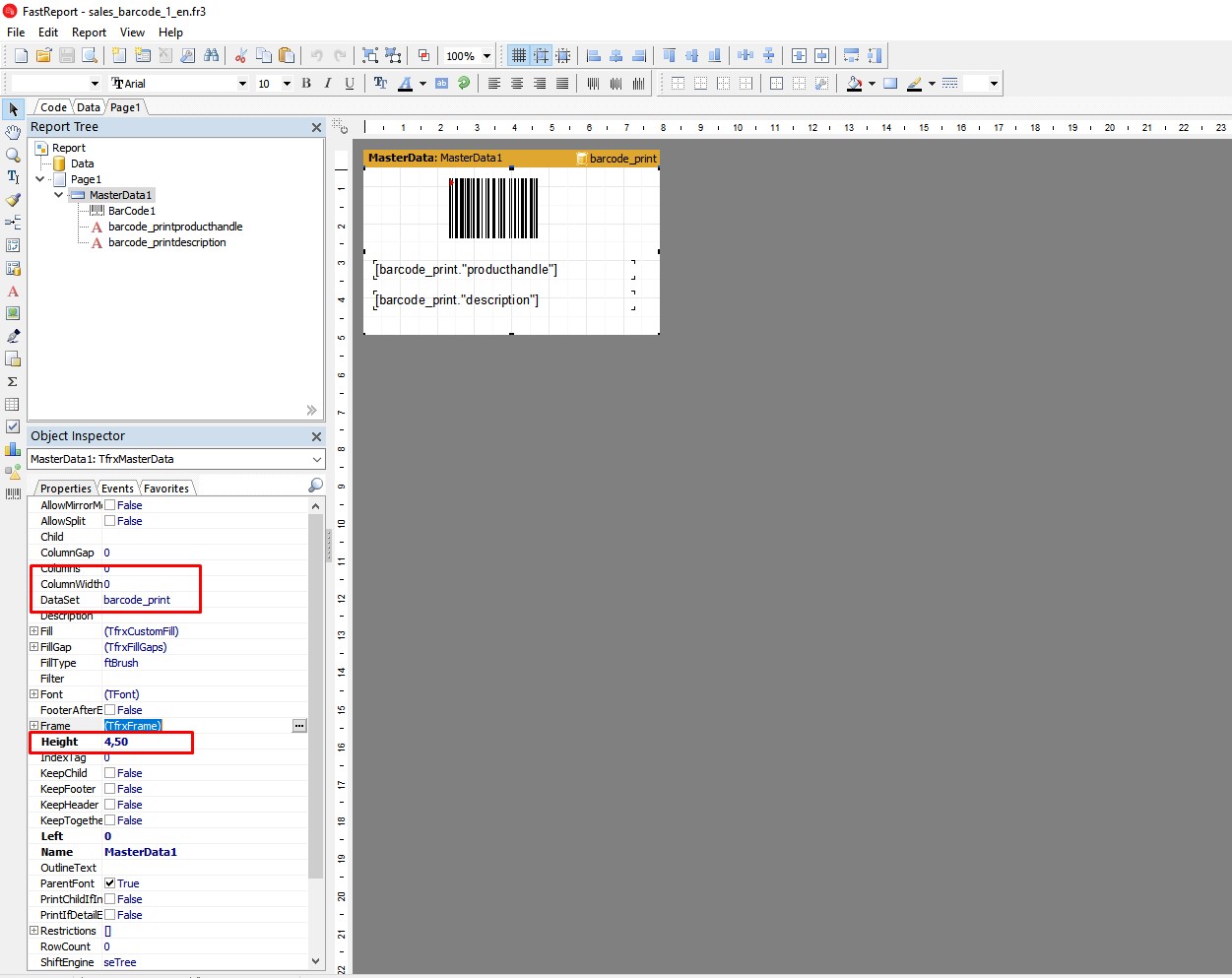This screenshot has width=1232, height=978.
Task: Open the style dropdown left of font name
Action: (x=95, y=84)
